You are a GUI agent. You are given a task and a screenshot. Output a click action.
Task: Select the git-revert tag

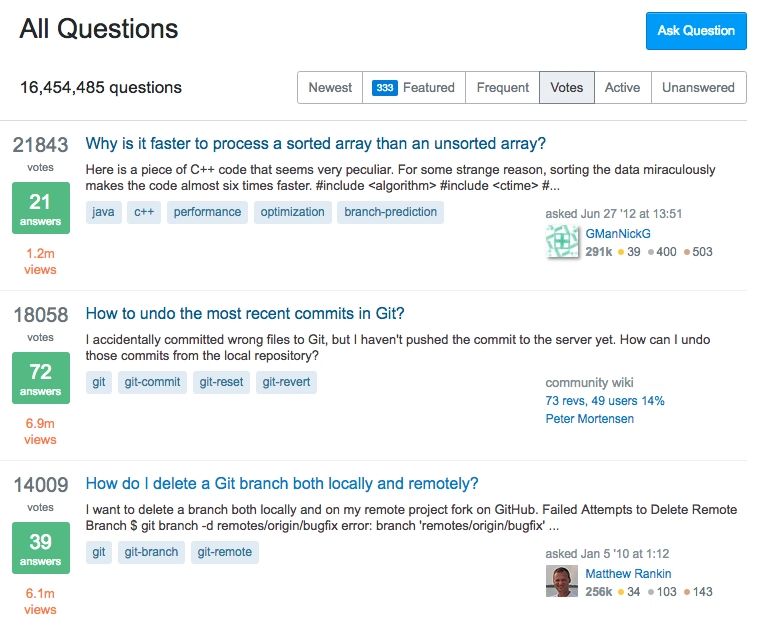[286, 382]
